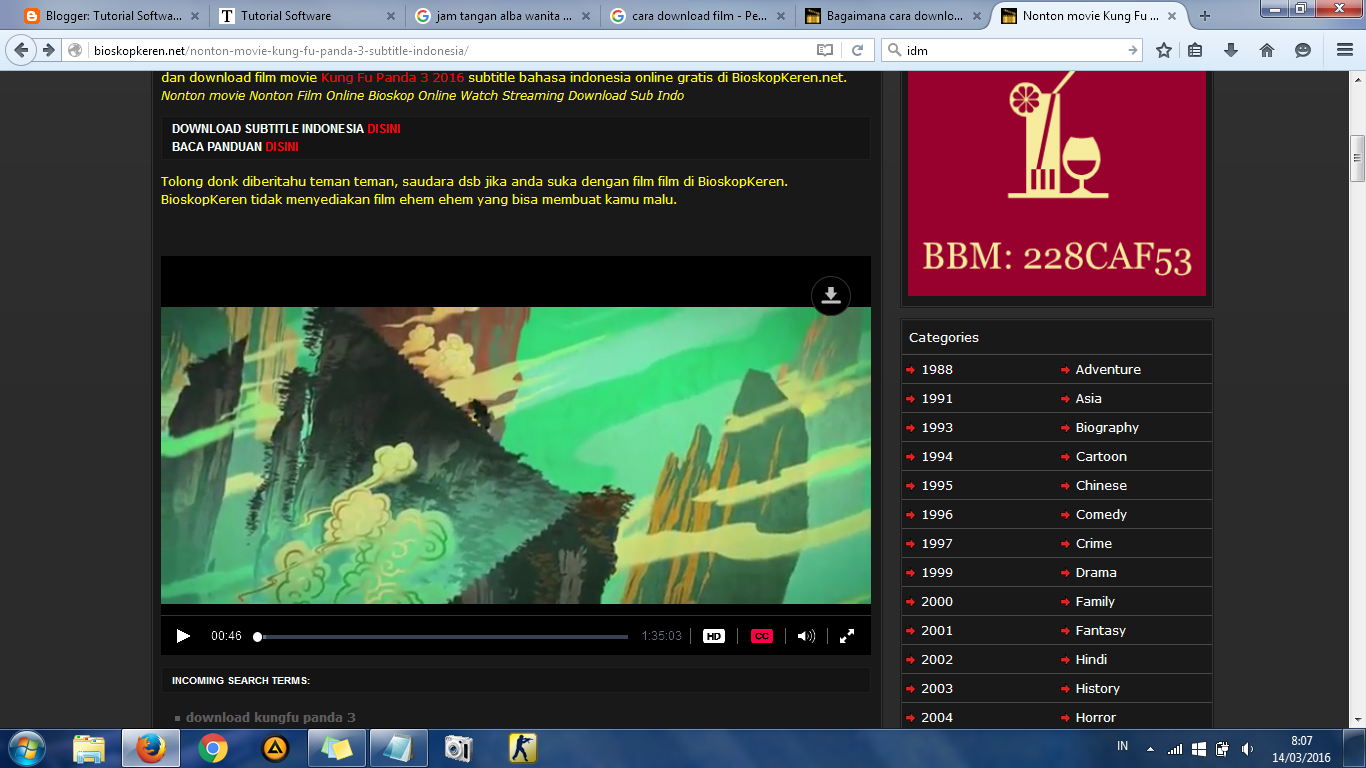The height and width of the screenshot is (768, 1366).
Task: Show bookmarks list icon
Action: tap(1195, 50)
